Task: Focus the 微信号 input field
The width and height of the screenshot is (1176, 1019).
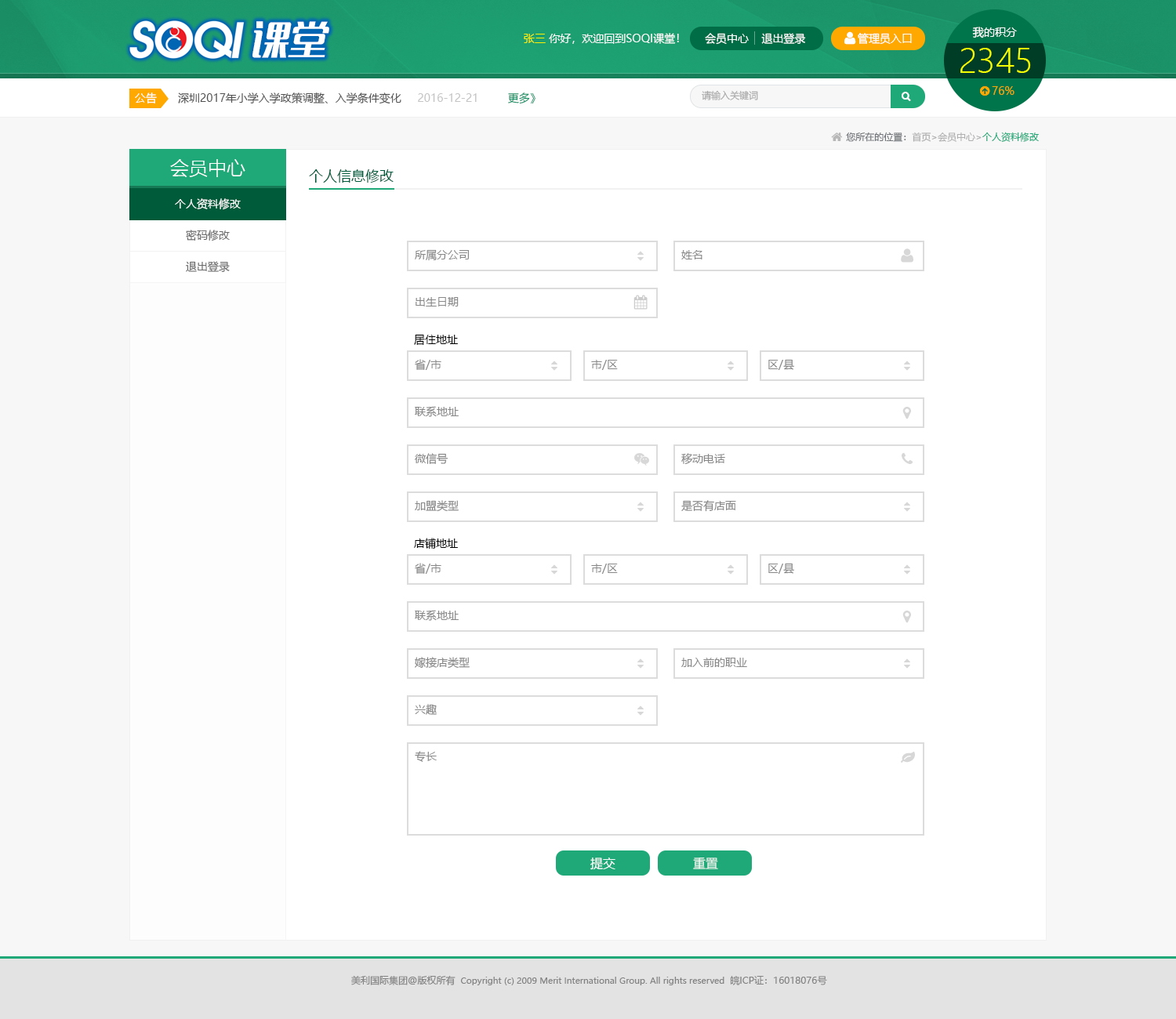Action: coord(532,459)
